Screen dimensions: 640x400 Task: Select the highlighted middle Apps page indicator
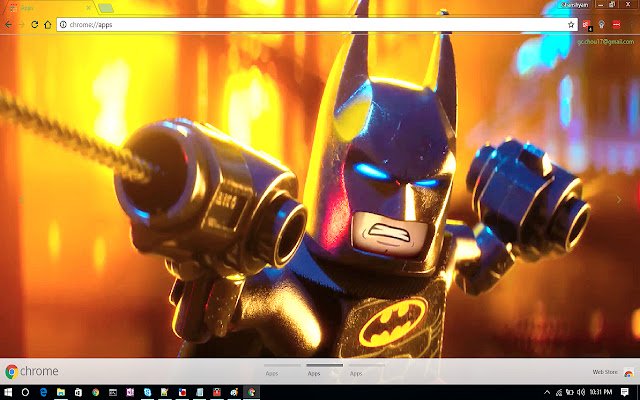(324, 369)
